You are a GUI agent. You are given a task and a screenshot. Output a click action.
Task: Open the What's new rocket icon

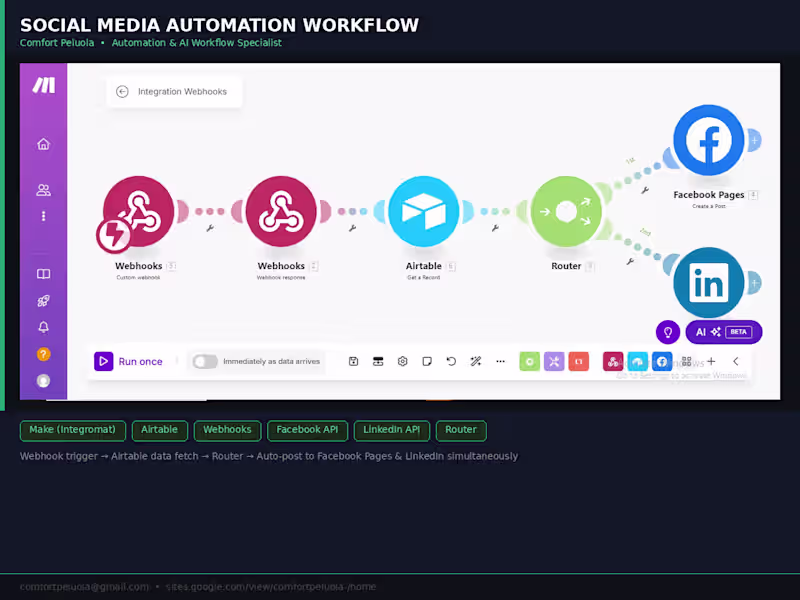[x=43, y=301]
